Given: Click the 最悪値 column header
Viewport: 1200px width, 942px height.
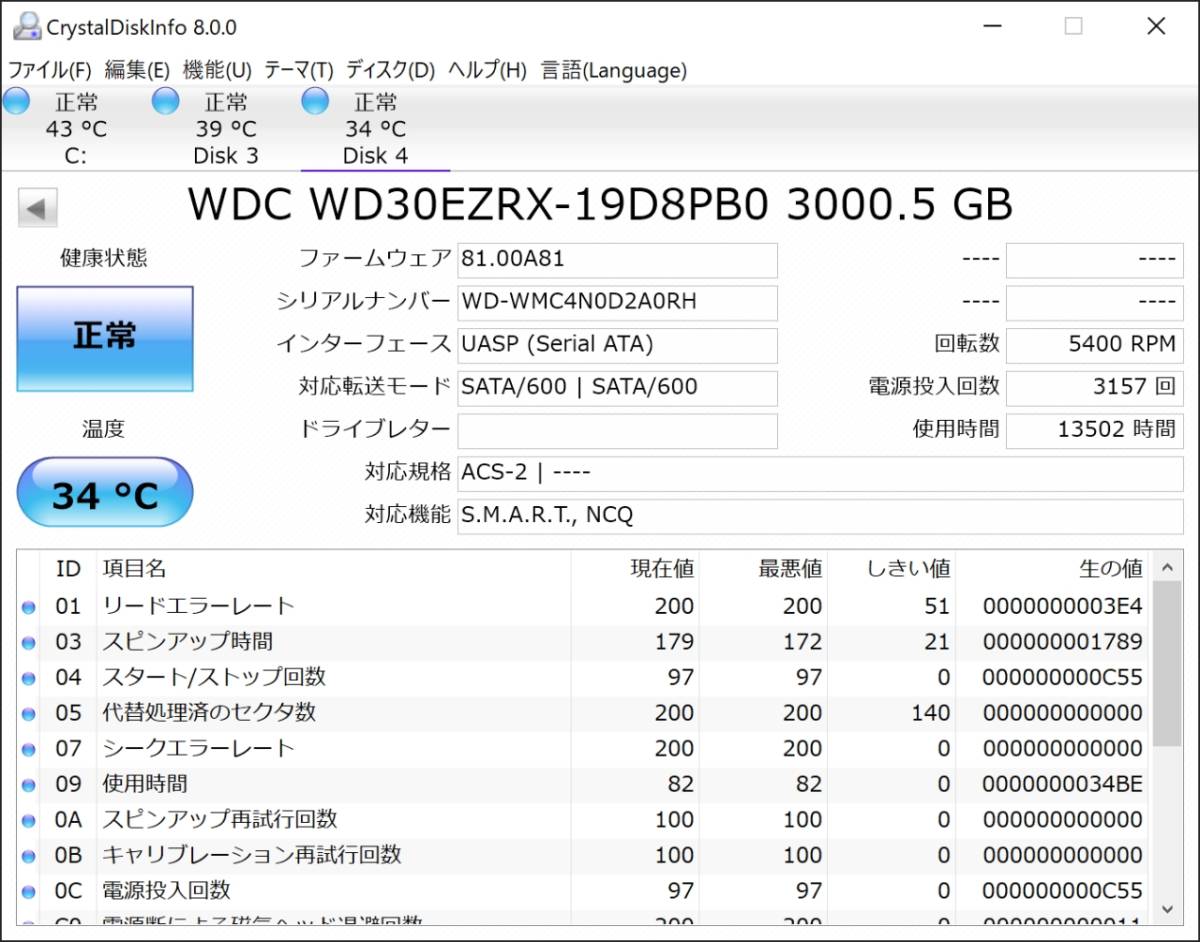Looking at the screenshot, I should pos(763,569).
